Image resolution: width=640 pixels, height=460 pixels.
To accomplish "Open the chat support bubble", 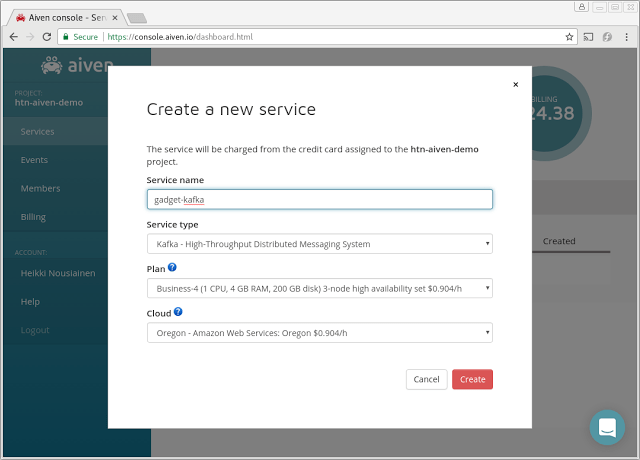I will point(607,427).
